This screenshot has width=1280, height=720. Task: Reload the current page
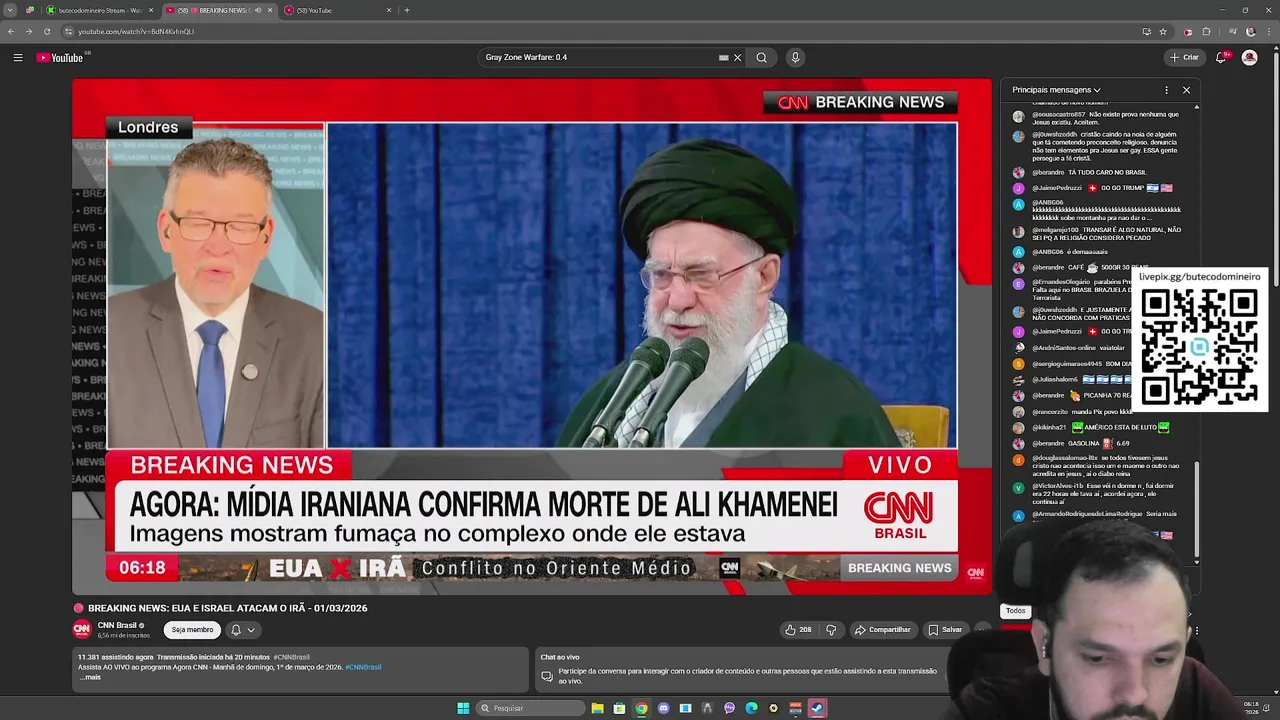47,31
